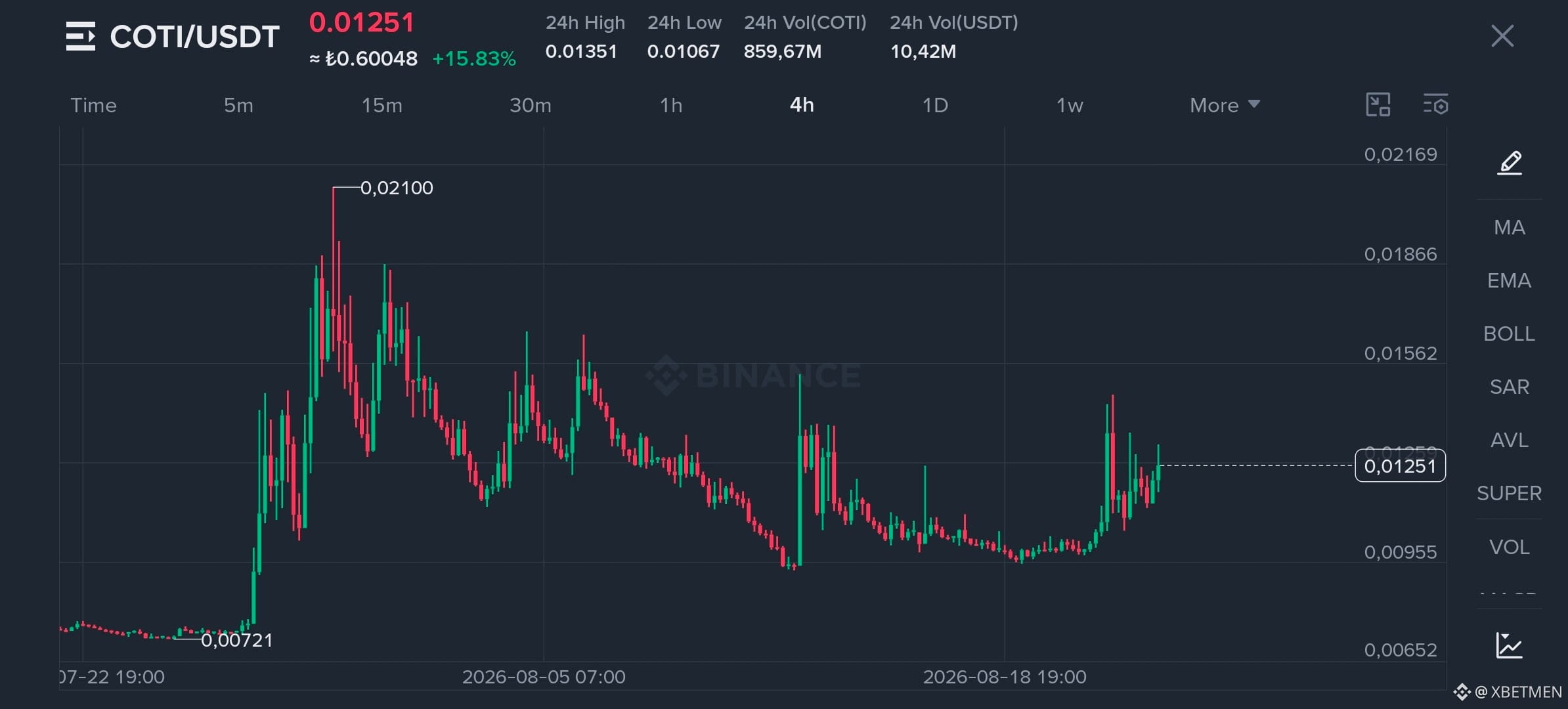Open the trading pair list menu icon
Viewport: 1568px width, 709px height.
81,36
